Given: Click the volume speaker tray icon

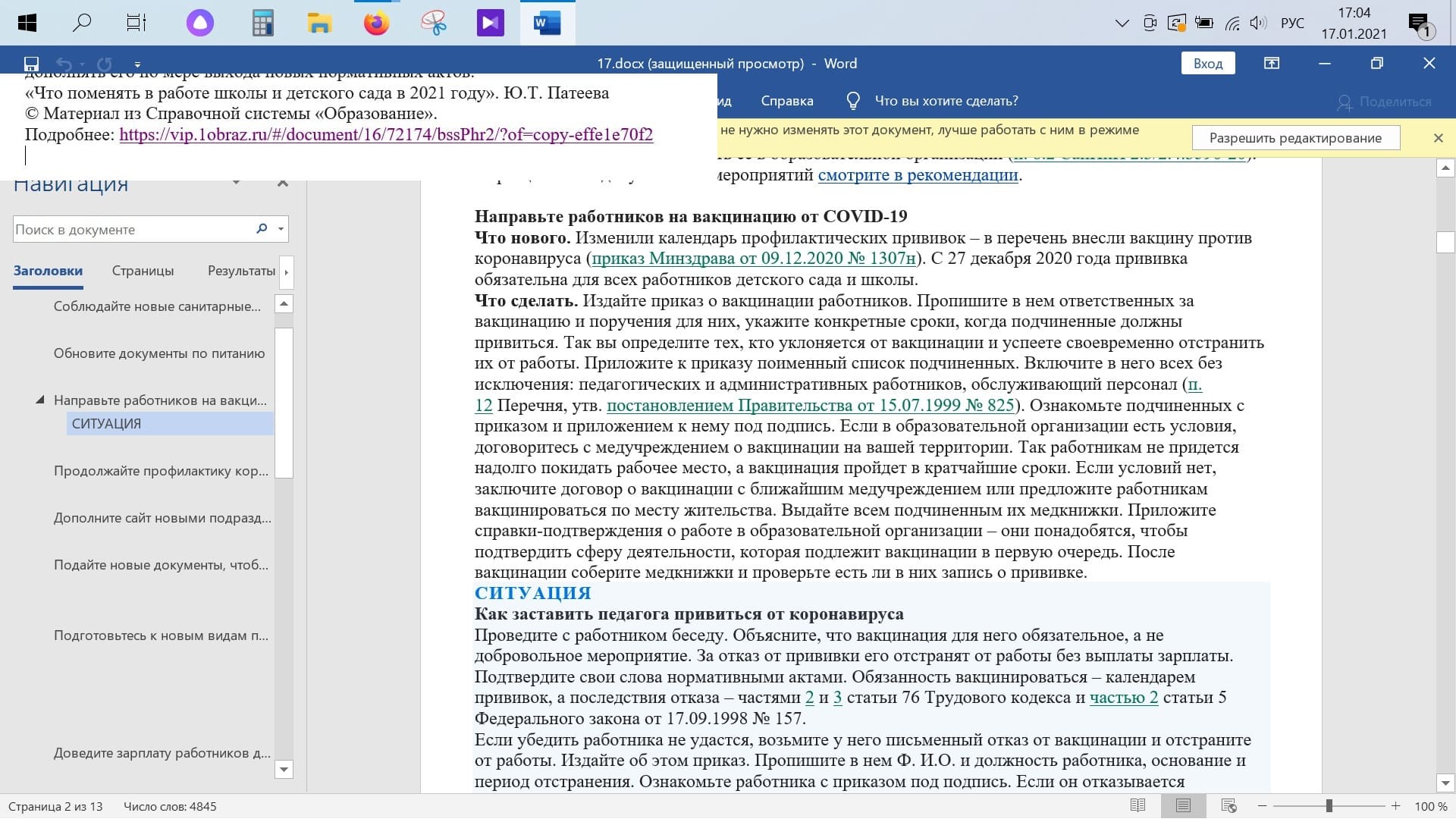Looking at the screenshot, I should (x=1258, y=24).
